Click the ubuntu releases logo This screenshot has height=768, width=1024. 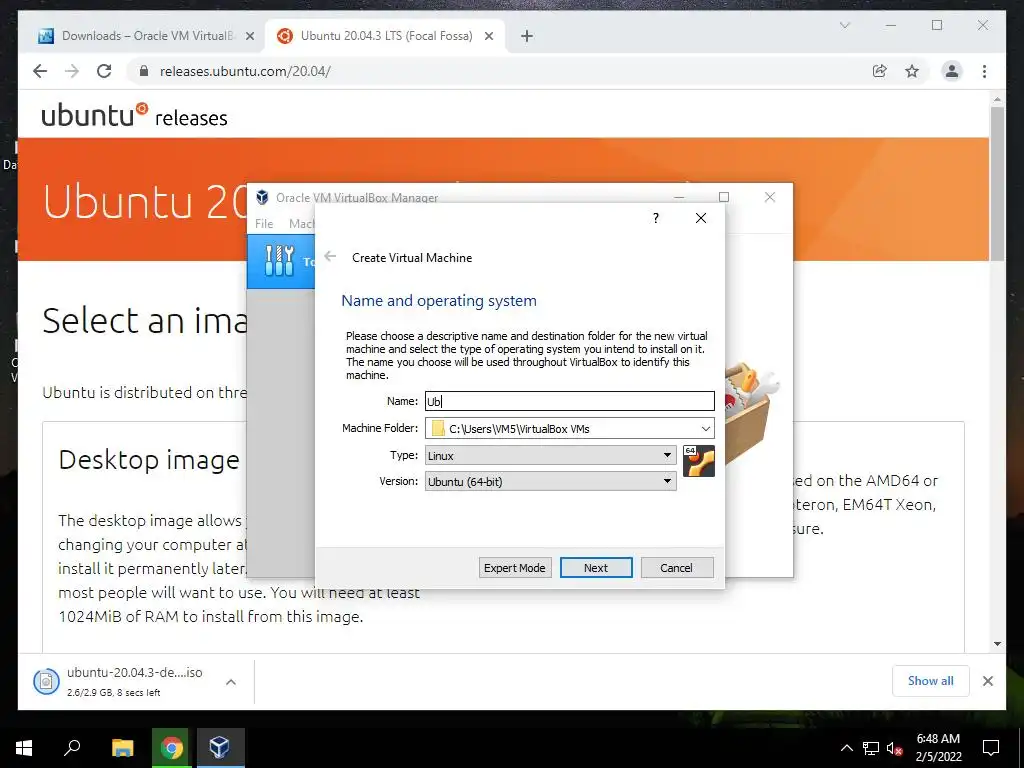[134, 114]
